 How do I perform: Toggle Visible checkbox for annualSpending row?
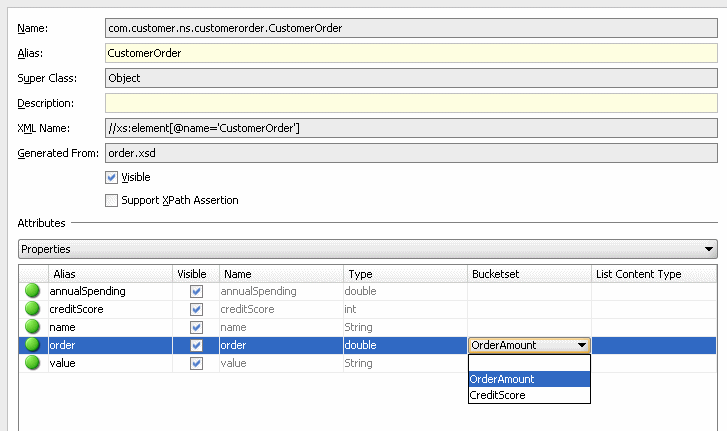196,291
